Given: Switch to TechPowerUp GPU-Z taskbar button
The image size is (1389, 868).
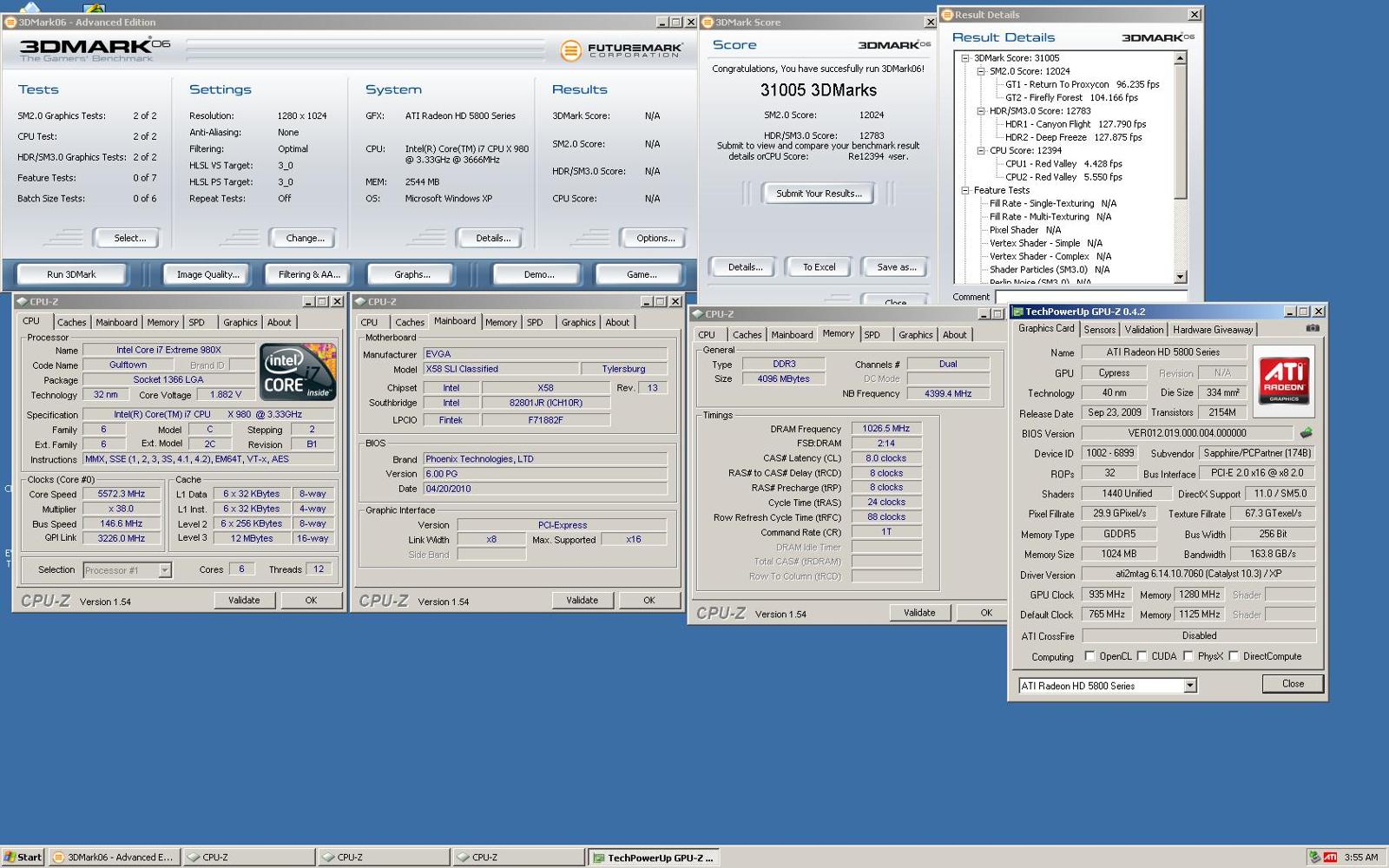Looking at the screenshot, I should [x=654, y=858].
